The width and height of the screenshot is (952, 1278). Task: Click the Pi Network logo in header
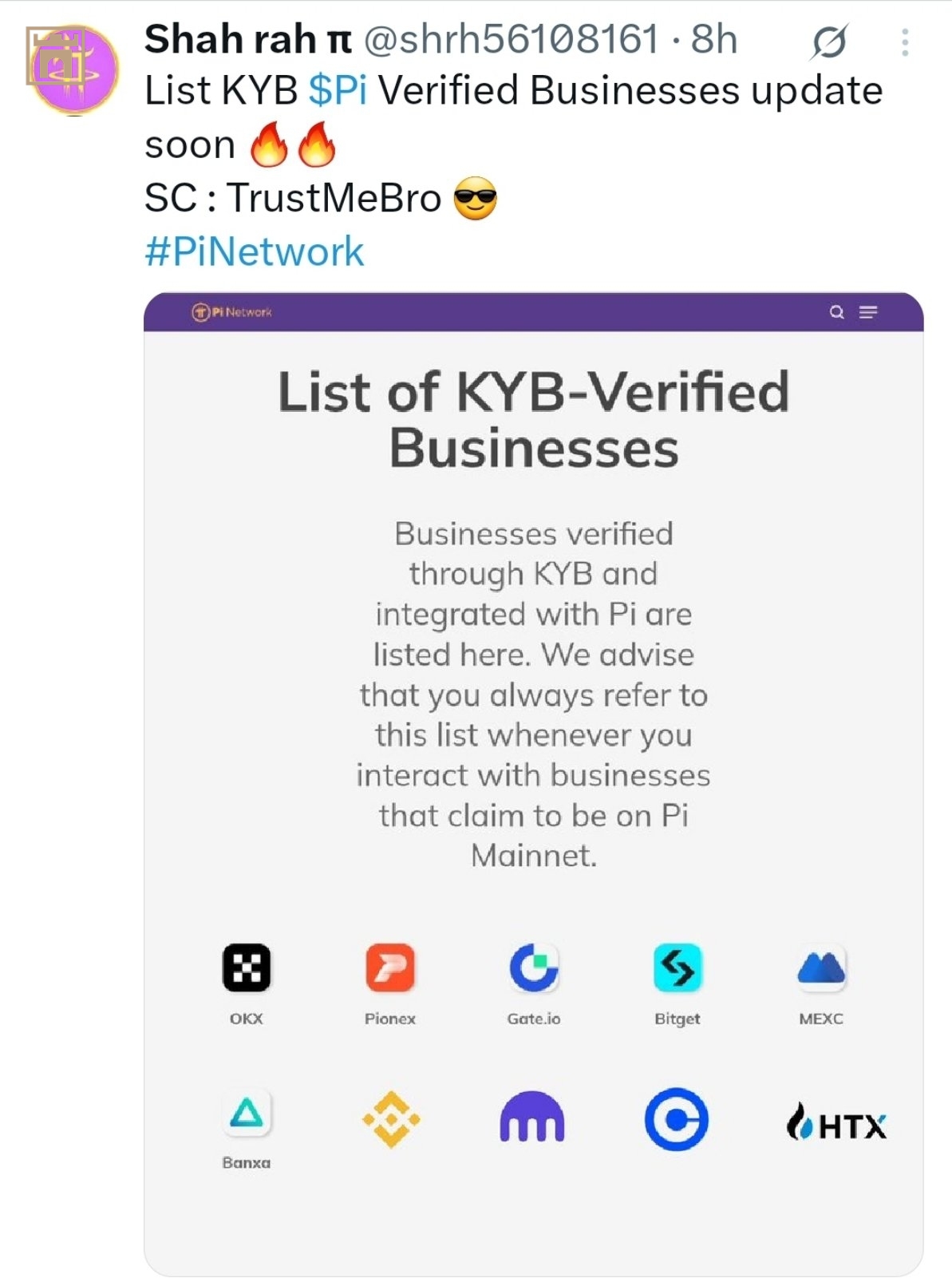pyautogui.click(x=232, y=312)
